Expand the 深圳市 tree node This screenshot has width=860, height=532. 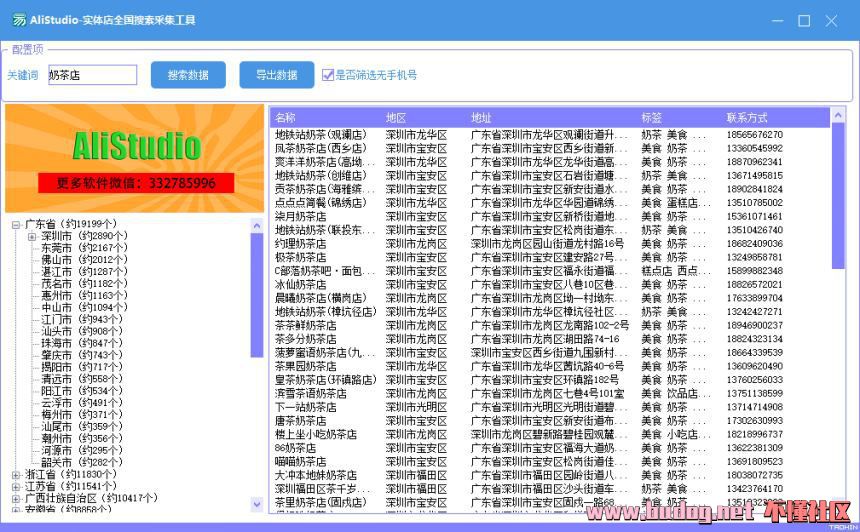tap(32, 236)
